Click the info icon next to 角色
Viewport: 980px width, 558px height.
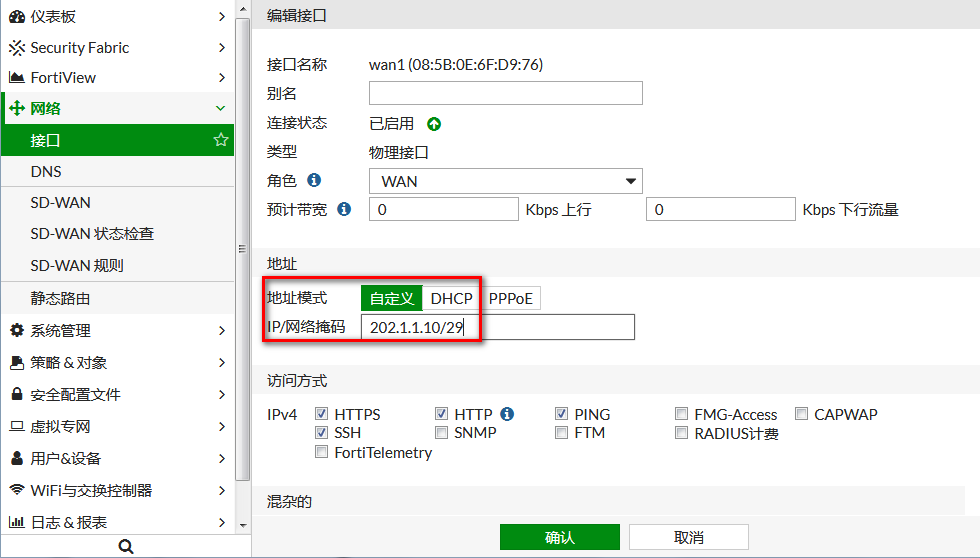point(314,181)
